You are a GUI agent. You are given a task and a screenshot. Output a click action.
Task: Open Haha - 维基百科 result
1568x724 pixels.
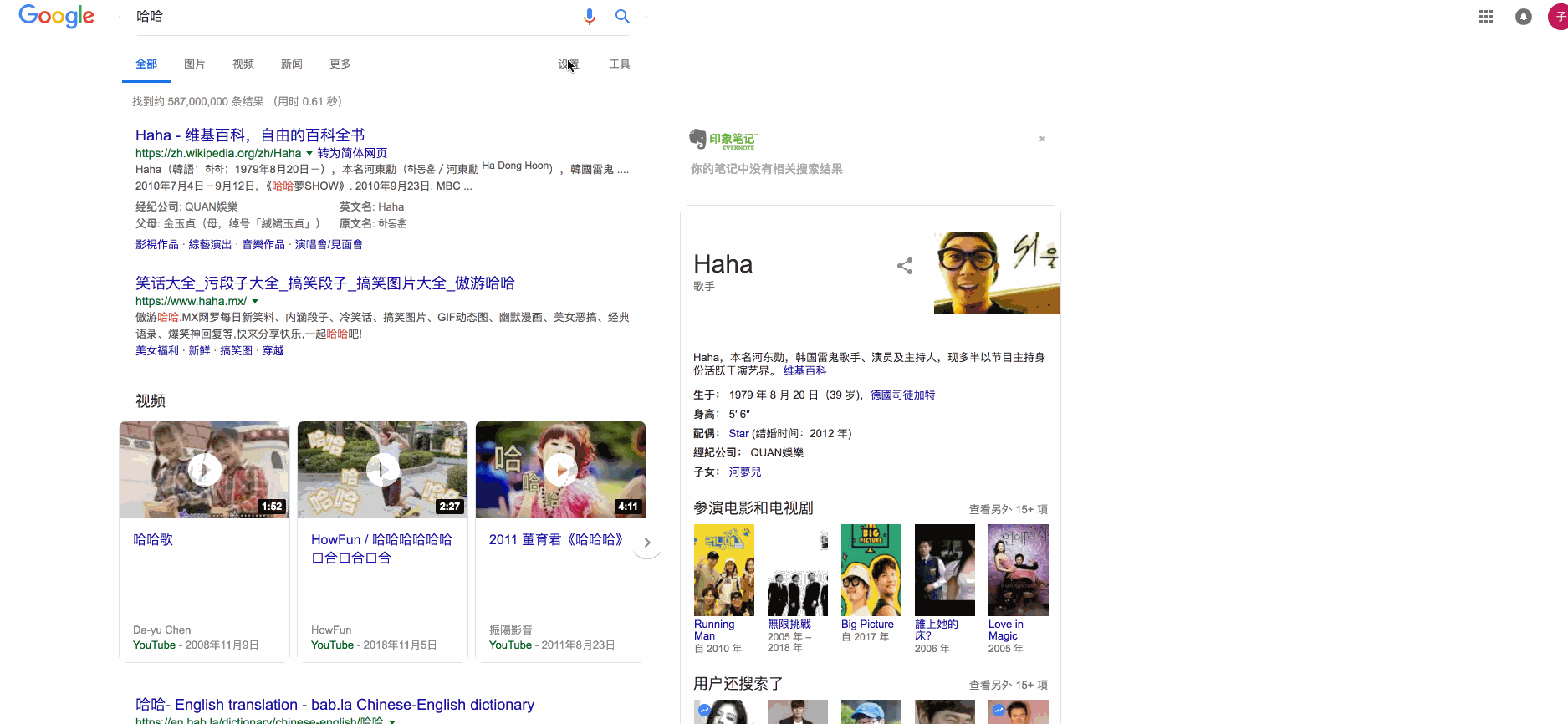(250, 135)
